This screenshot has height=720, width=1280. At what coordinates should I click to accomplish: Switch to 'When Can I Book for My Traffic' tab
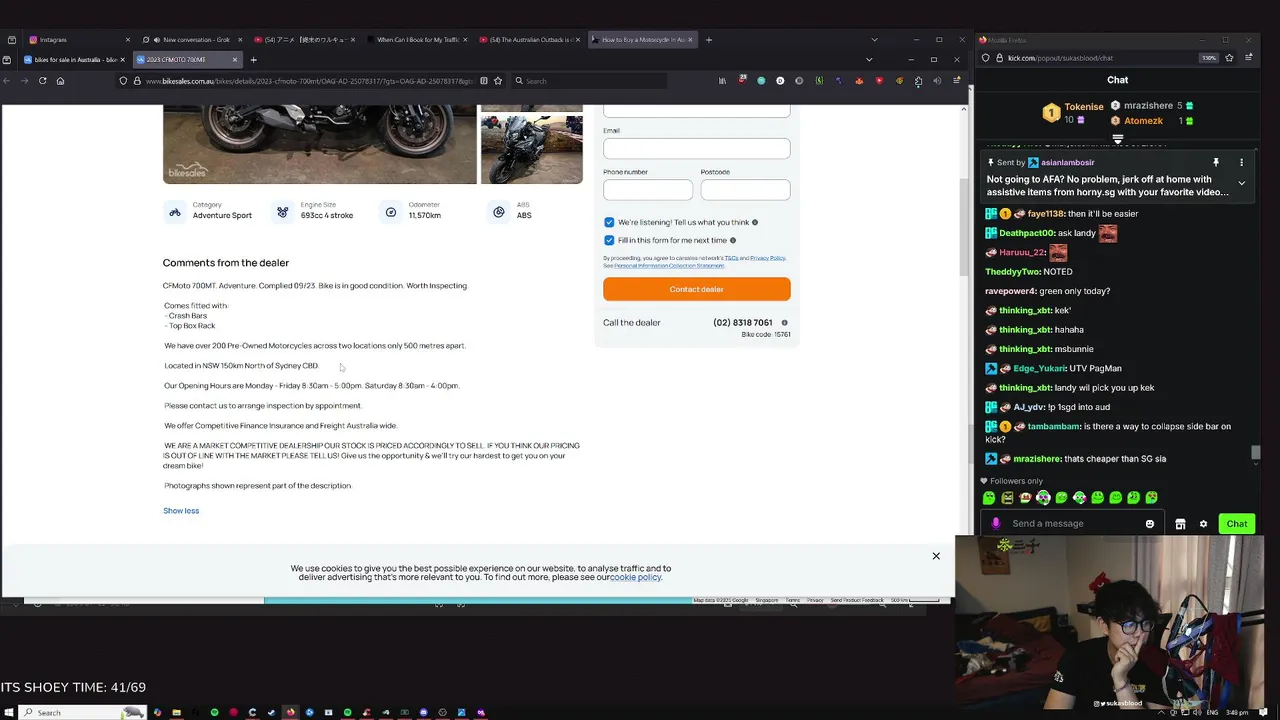(x=419, y=40)
